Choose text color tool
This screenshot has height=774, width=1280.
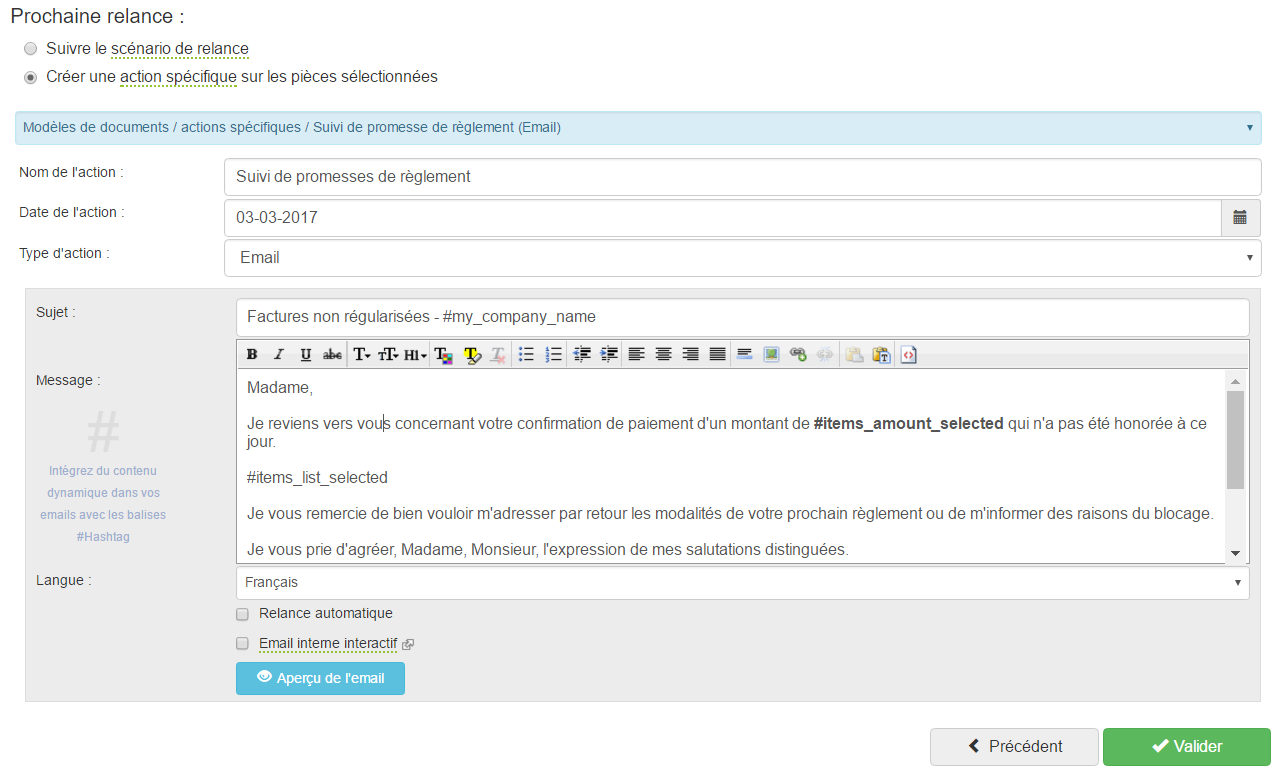pos(444,354)
